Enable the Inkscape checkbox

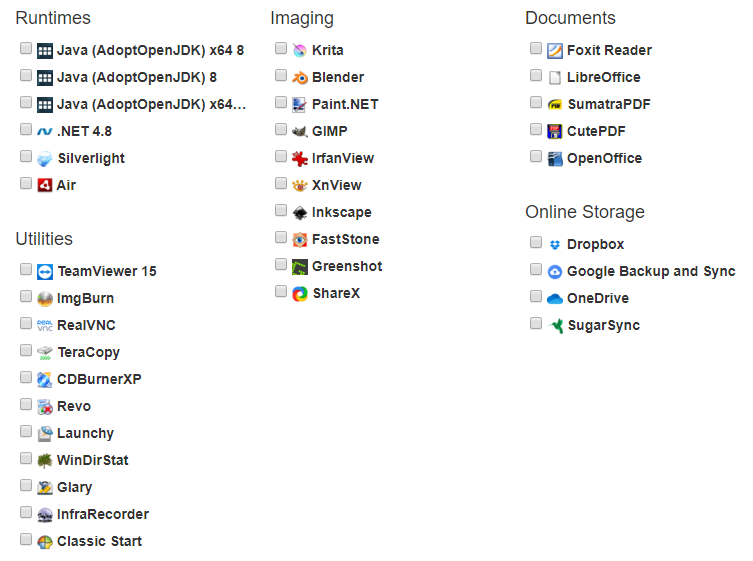[x=281, y=210]
